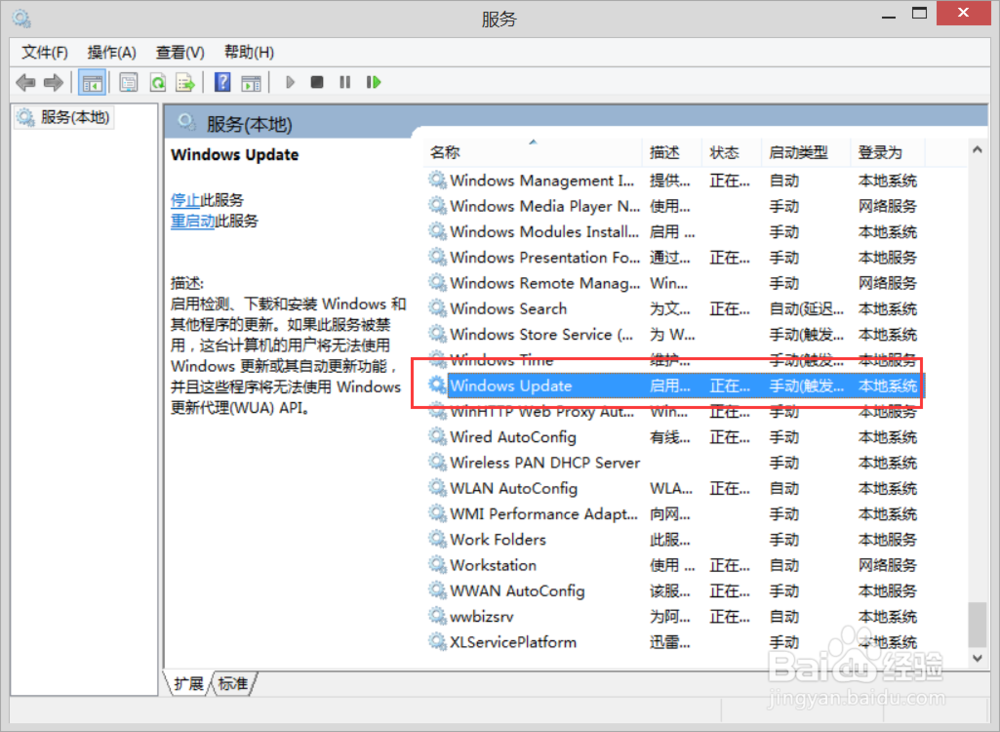Click the vertical scrollbar thumb
The image size is (1000, 732).
tap(977, 624)
